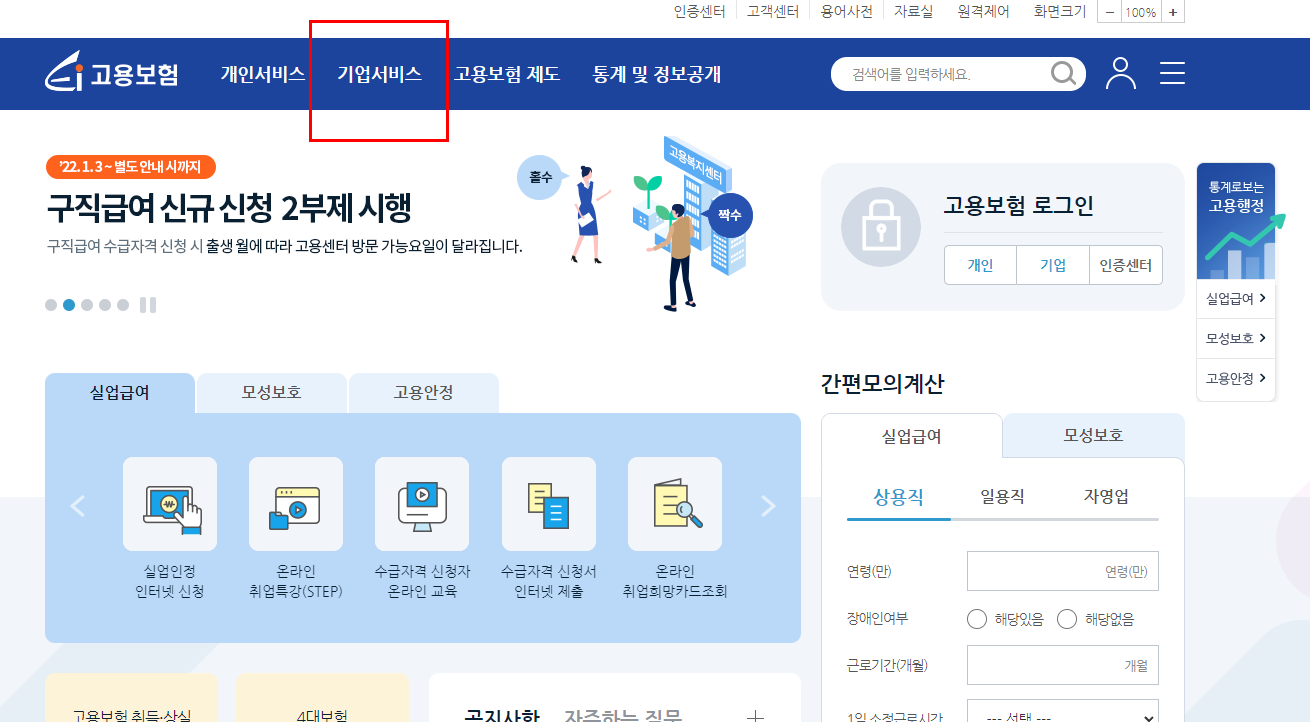Open 수급자격 신청자 온라인 교육 icon
The height and width of the screenshot is (722, 1310).
pyautogui.click(x=422, y=504)
